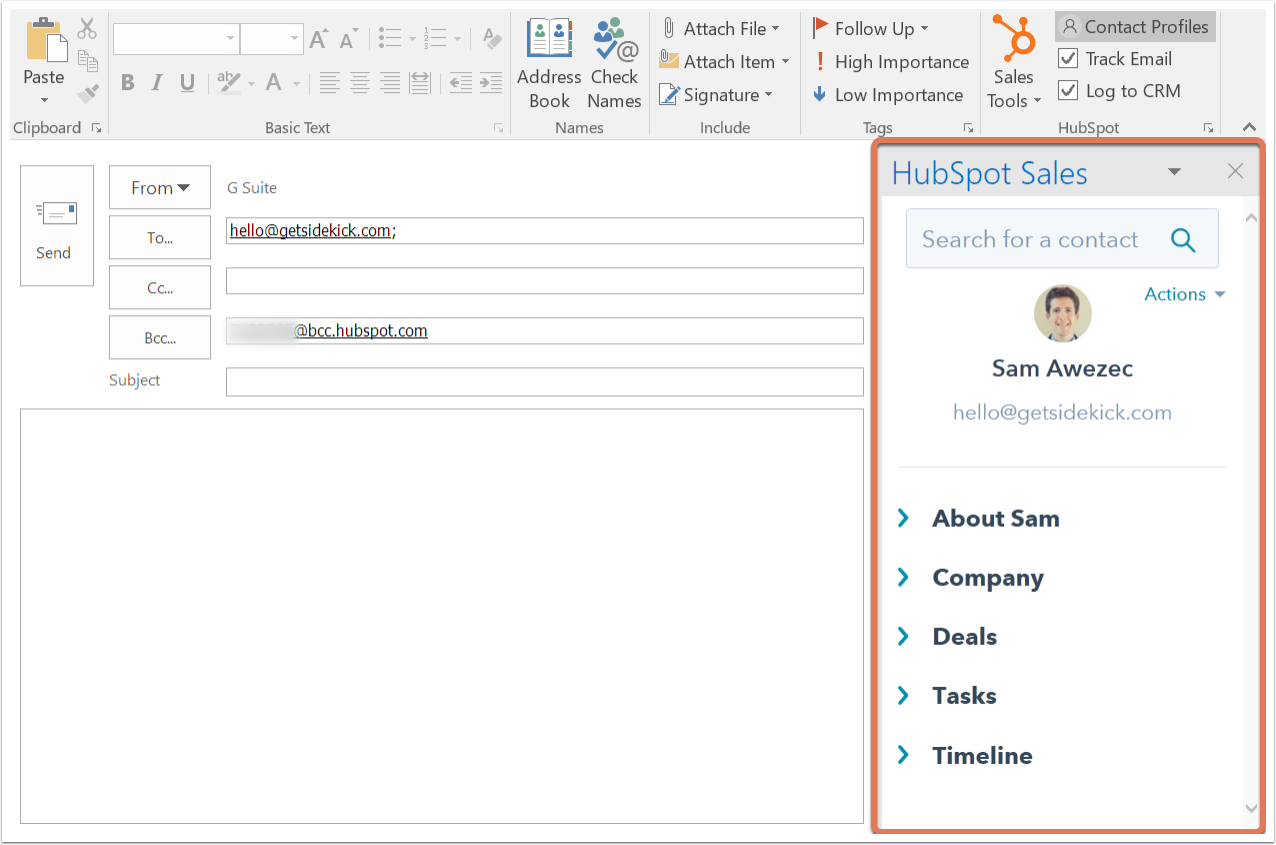Open the highlight color dropdown arrow
1276x845 pixels.
point(251,84)
